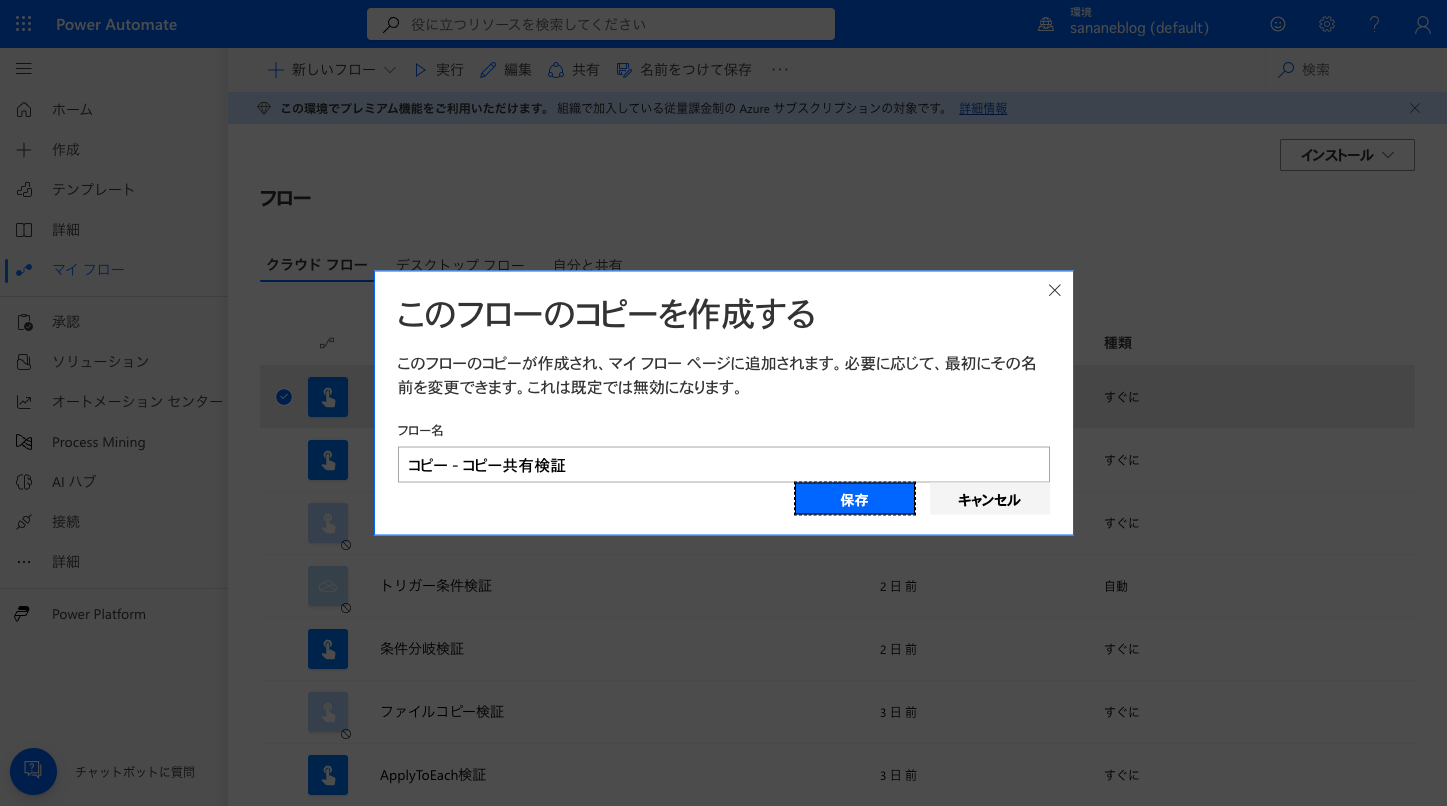
Task: Click the トリガー条件検証 row flow icon
Action: (x=328, y=586)
